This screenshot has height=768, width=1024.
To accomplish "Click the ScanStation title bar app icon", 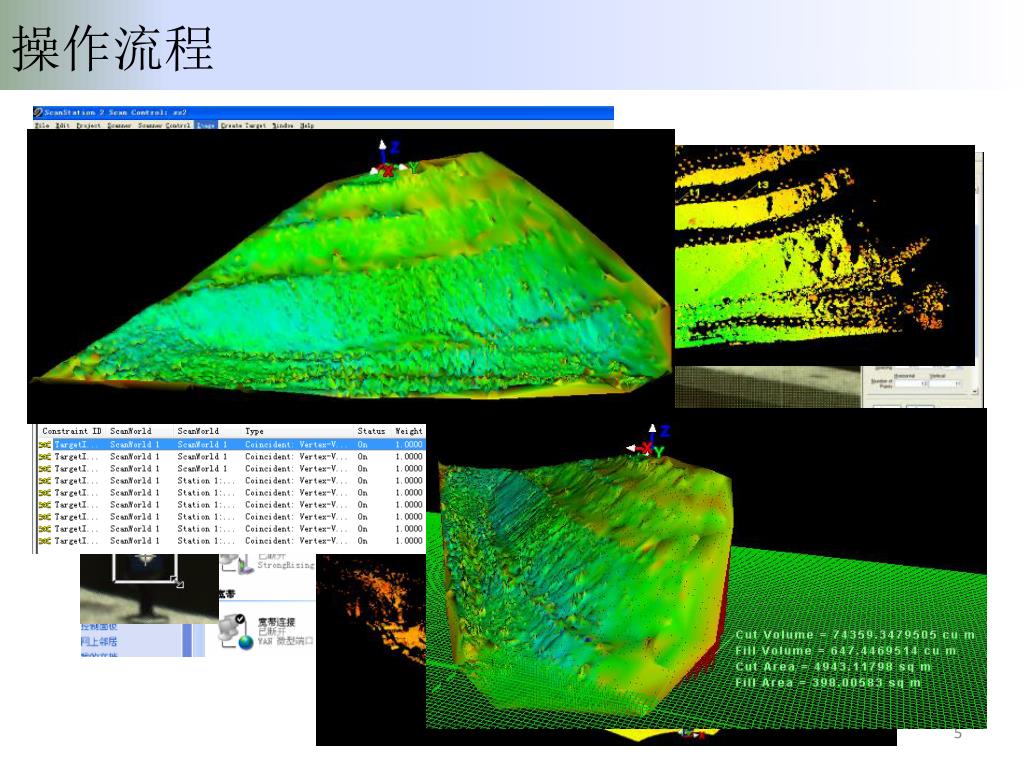I will point(39,112).
